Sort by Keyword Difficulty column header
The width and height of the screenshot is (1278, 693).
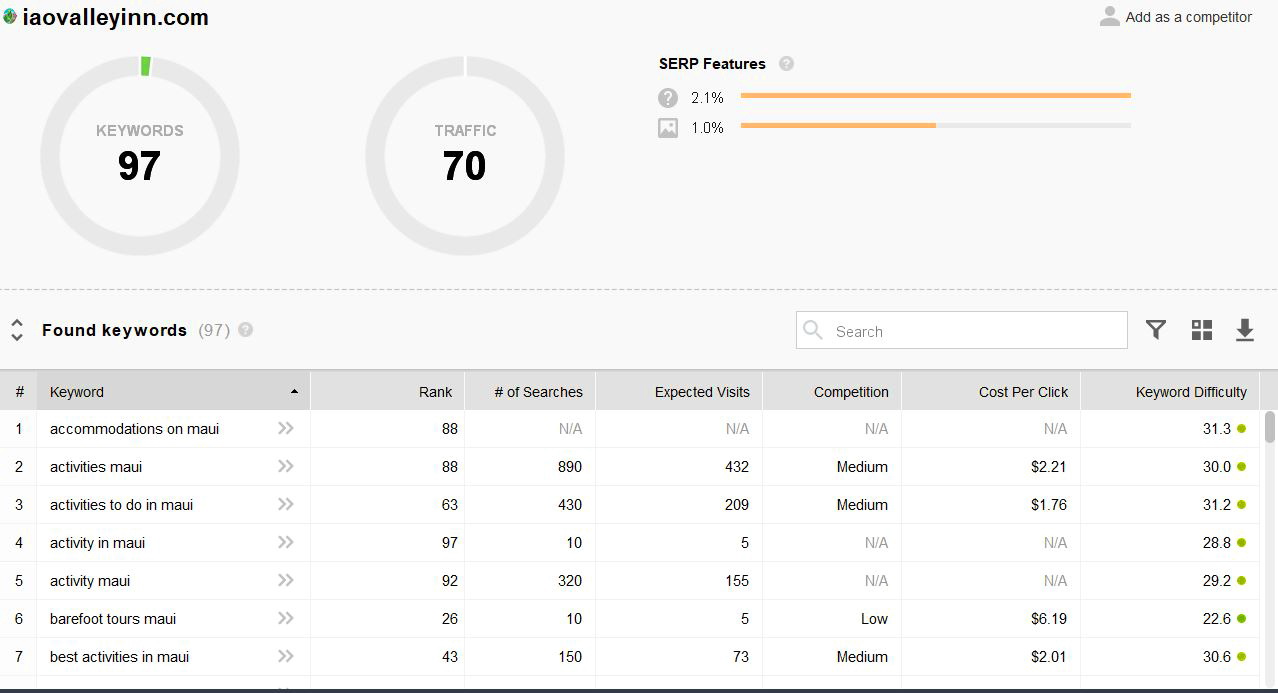click(x=1190, y=392)
